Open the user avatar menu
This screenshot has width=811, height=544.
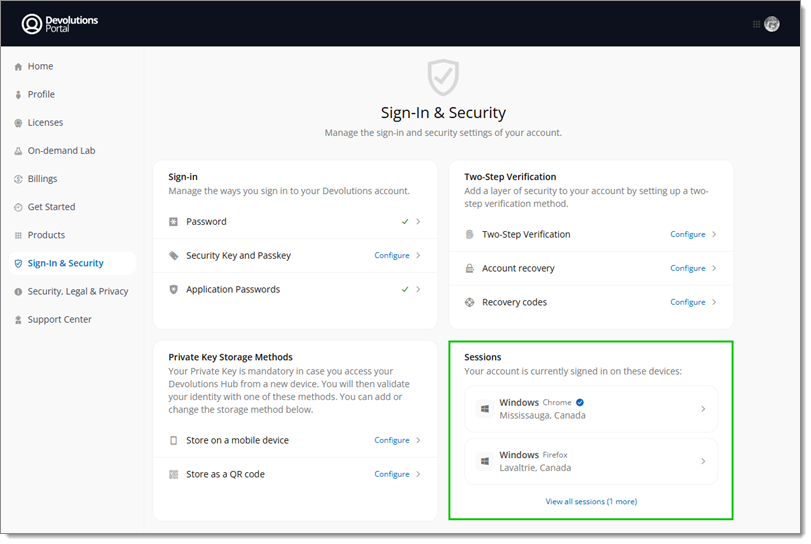(771, 24)
